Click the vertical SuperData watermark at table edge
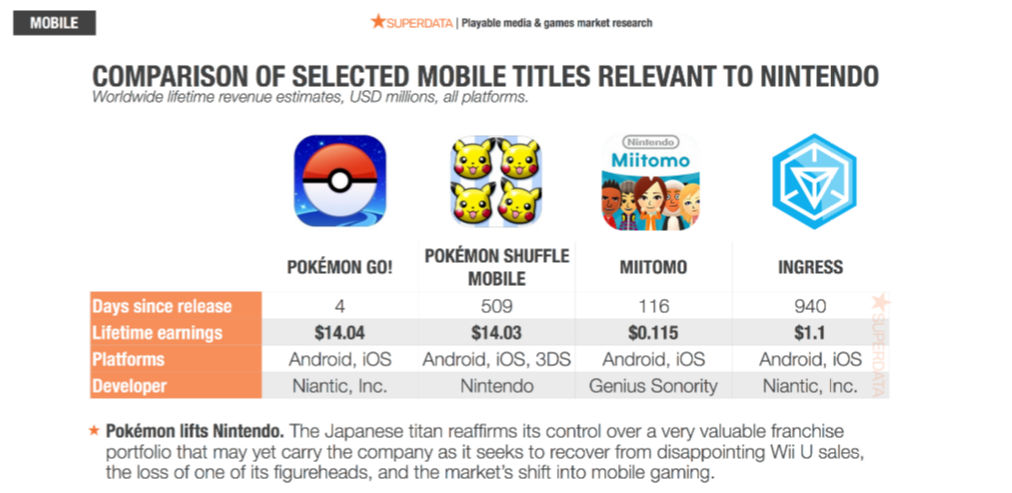The image size is (1012, 493). 880,343
